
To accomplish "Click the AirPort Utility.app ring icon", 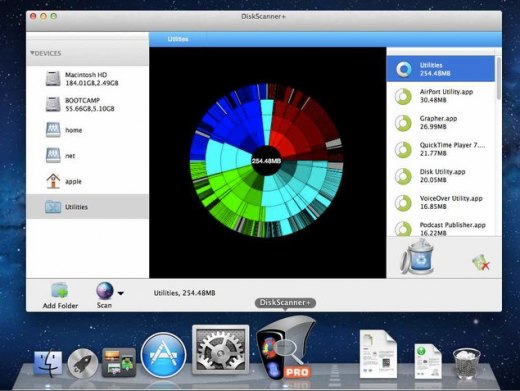I will 403,96.
